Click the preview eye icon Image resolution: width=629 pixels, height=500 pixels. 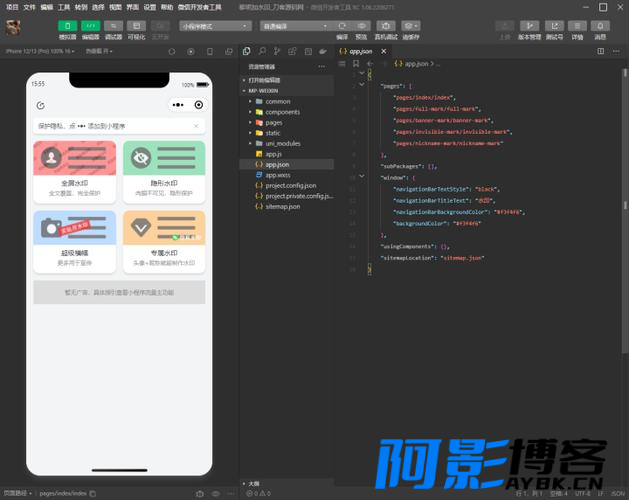click(x=361, y=26)
